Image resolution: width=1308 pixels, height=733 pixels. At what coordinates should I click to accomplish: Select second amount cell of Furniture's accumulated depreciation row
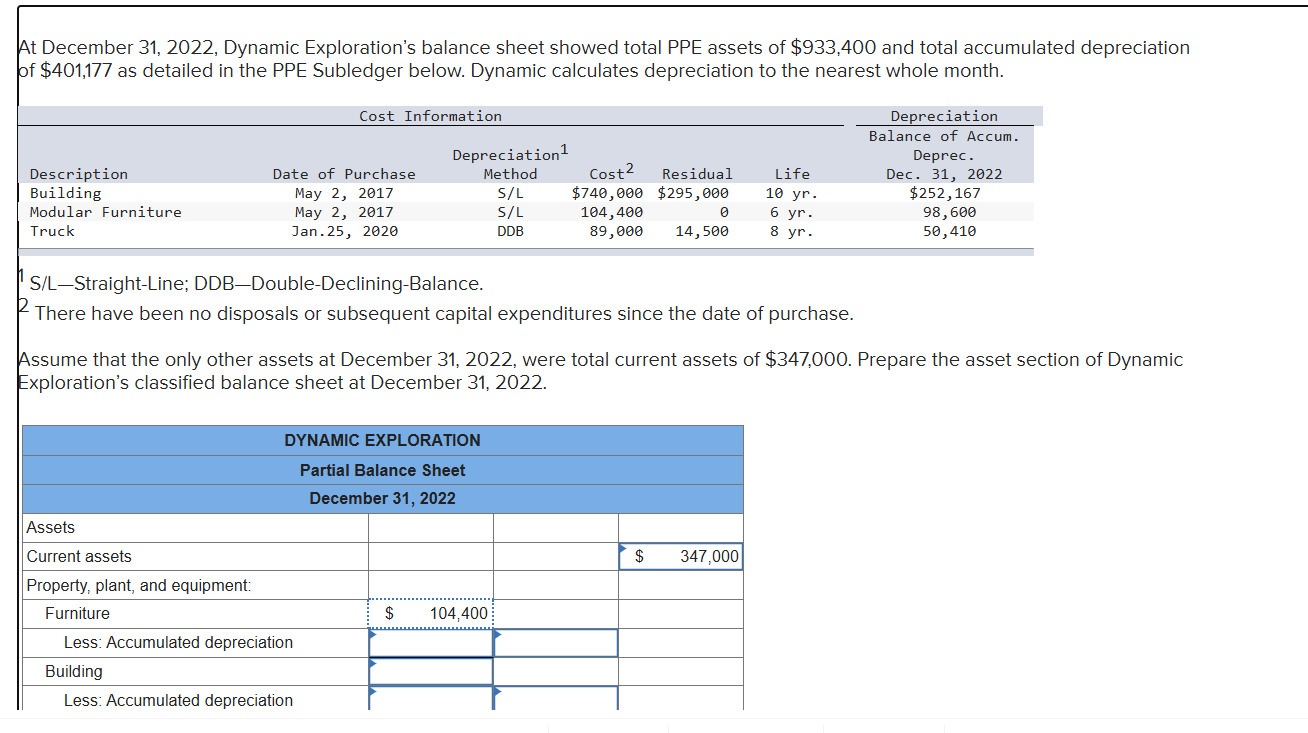555,642
